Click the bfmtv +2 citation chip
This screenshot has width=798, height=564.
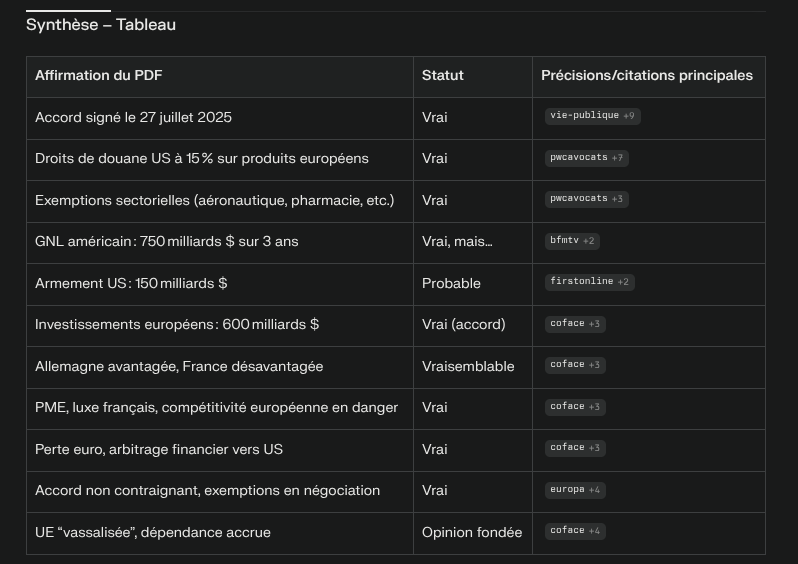click(573, 241)
